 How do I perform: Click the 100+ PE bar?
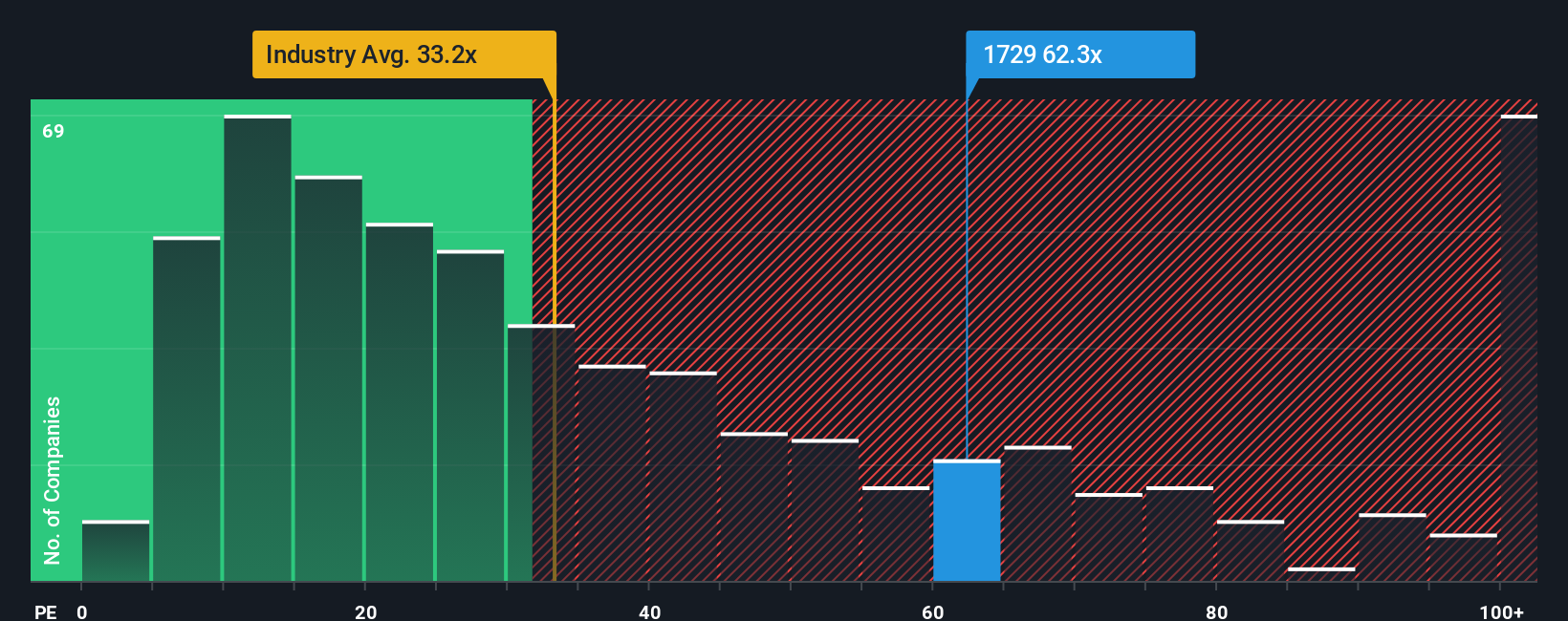(x=1518, y=348)
